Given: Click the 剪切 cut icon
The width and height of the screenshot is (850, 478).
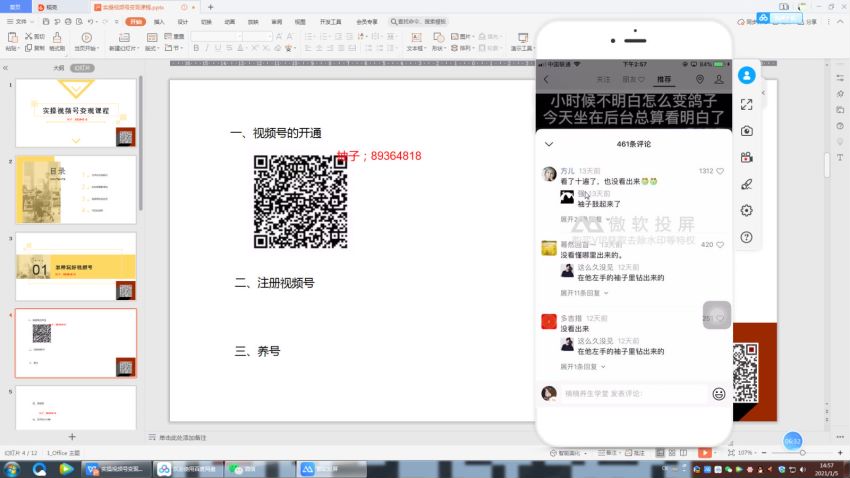Looking at the screenshot, I should [x=35, y=36].
